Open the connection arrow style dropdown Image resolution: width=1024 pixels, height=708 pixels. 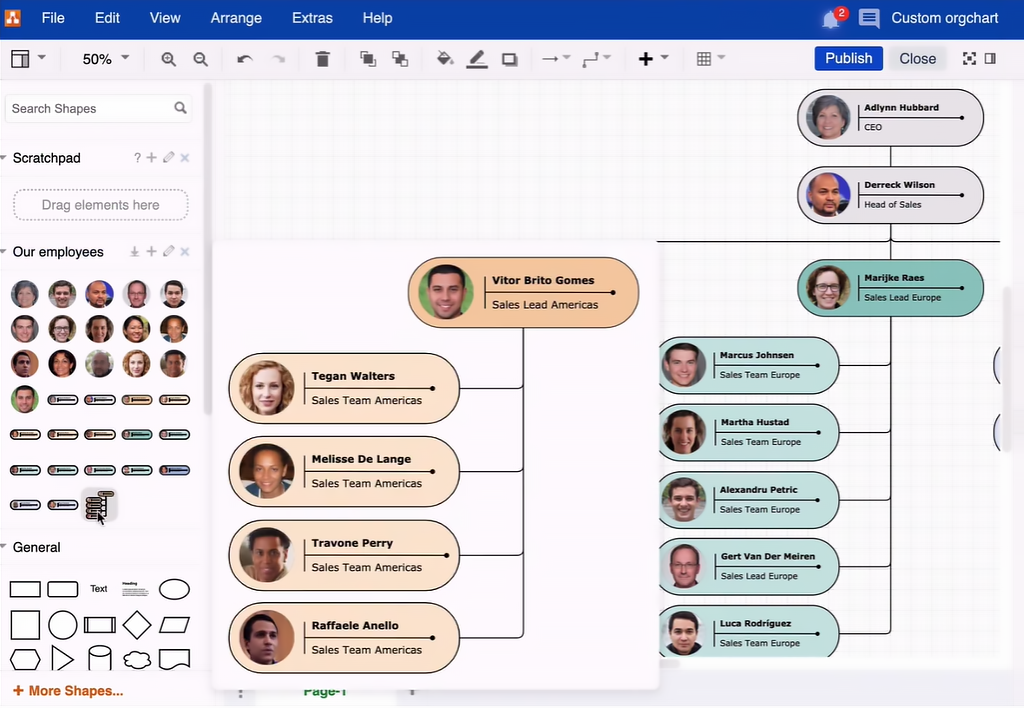click(556, 59)
